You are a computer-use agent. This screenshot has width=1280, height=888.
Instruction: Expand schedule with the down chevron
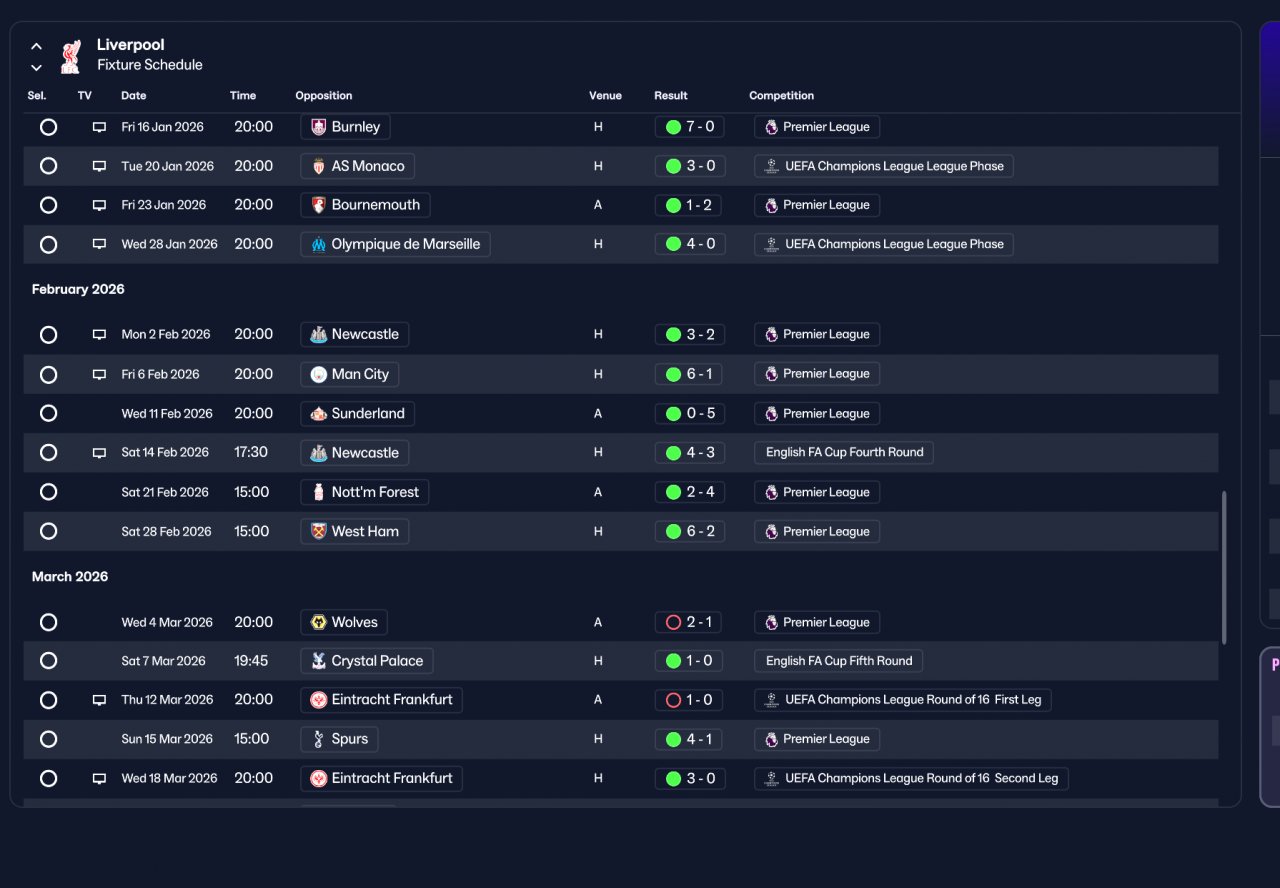pyautogui.click(x=36, y=68)
